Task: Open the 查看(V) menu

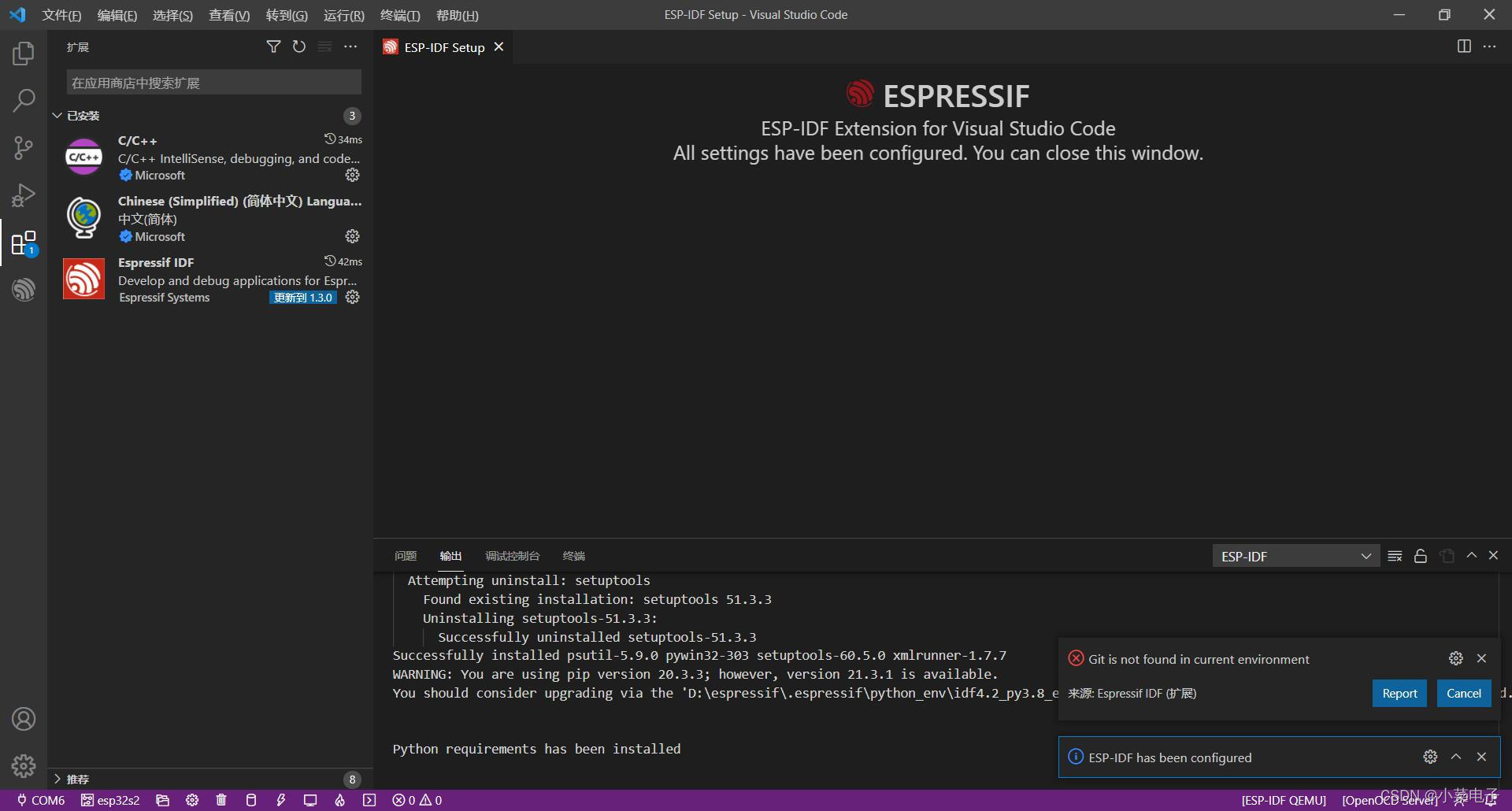Action: tap(229, 15)
